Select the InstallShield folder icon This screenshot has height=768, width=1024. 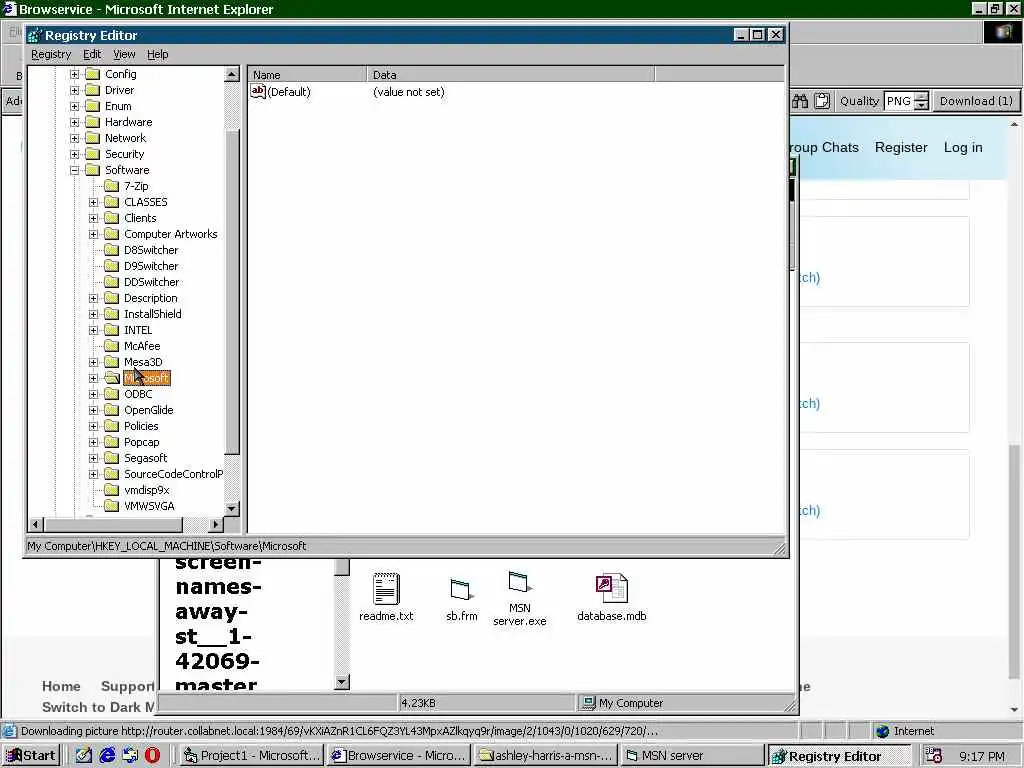(x=112, y=314)
